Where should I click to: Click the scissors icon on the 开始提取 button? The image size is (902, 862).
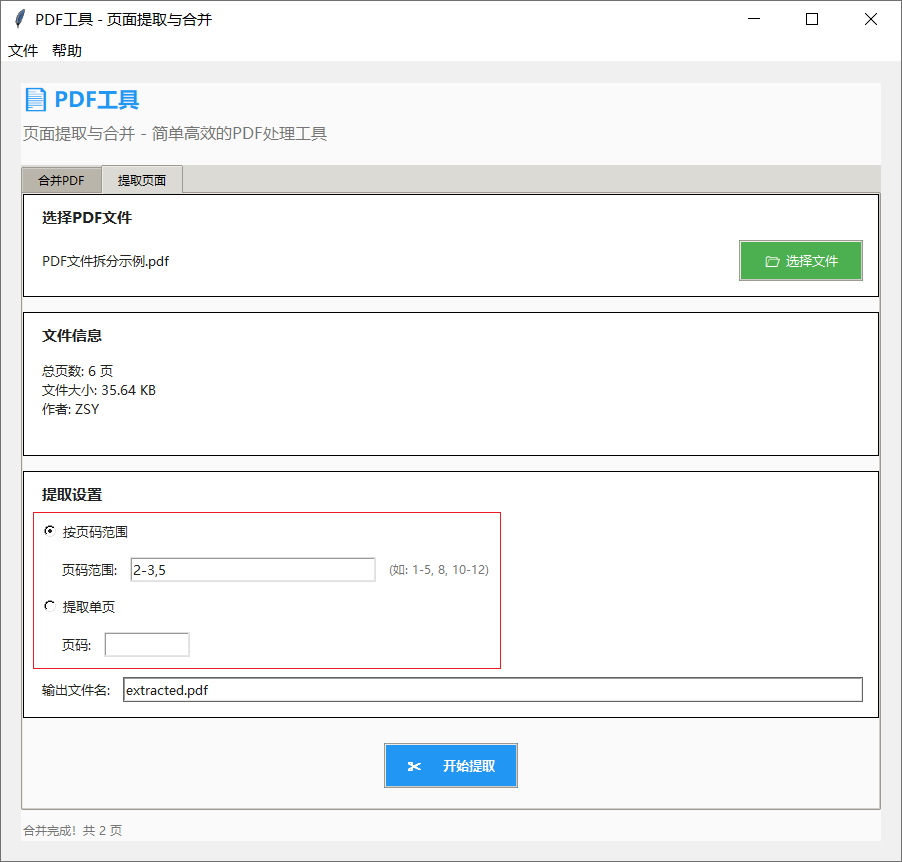pyautogui.click(x=415, y=765)
